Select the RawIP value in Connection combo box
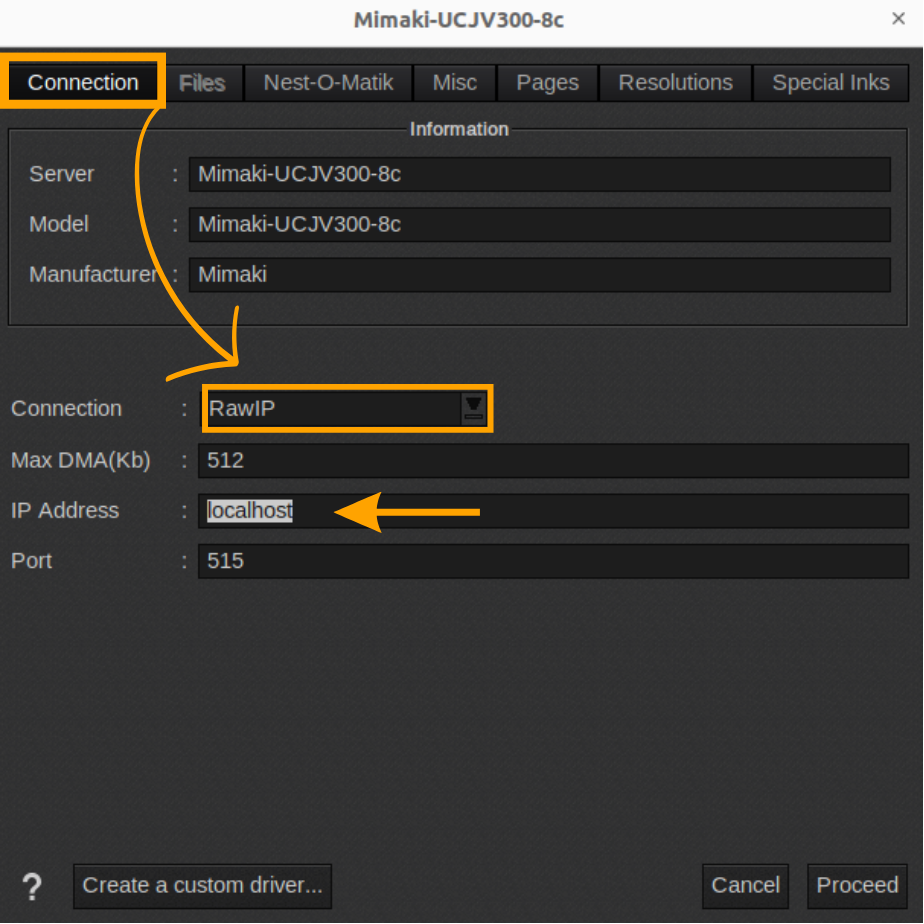924x924 pixels. coord(330,408)
